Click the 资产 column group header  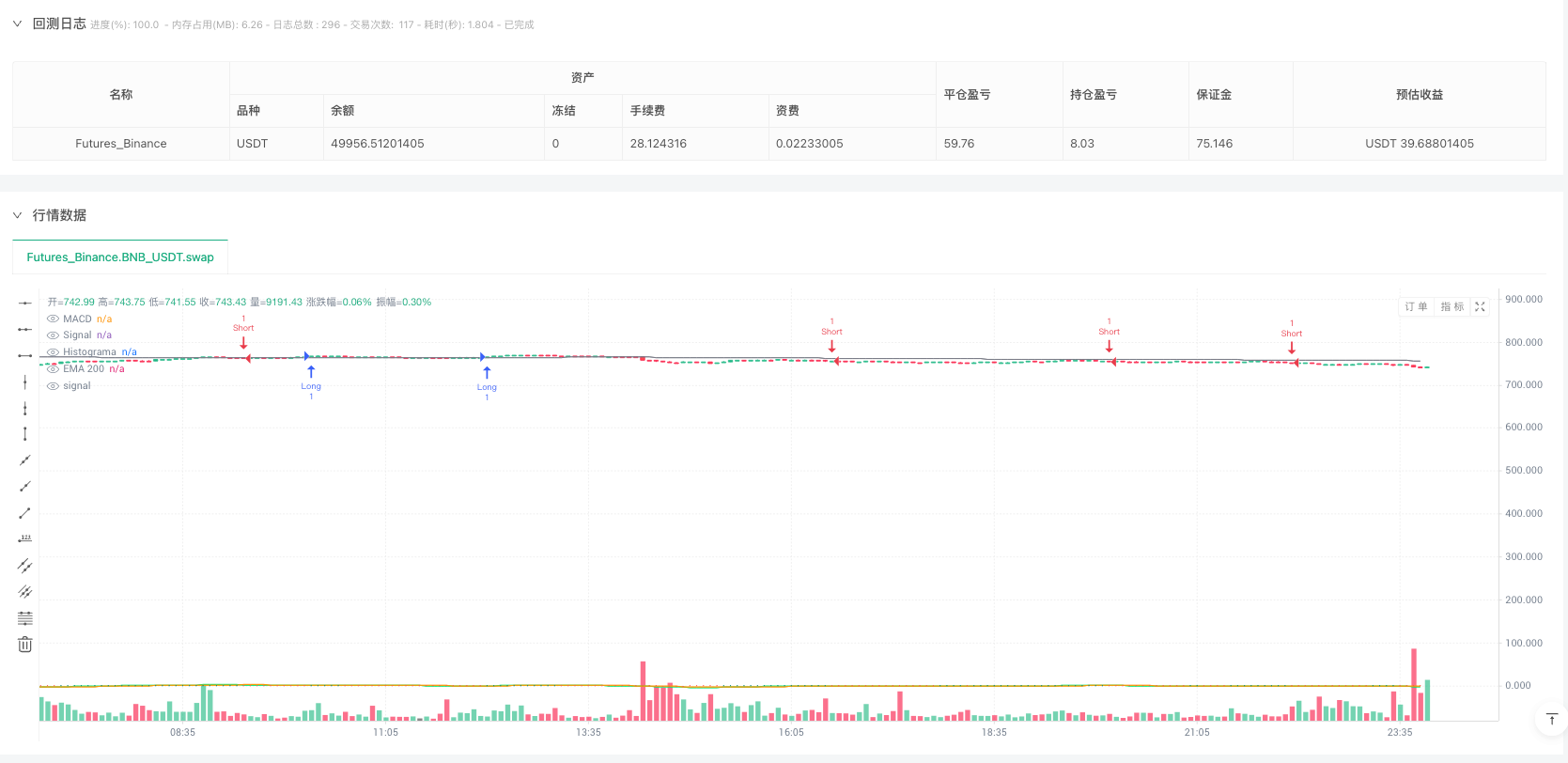(582, 78)
